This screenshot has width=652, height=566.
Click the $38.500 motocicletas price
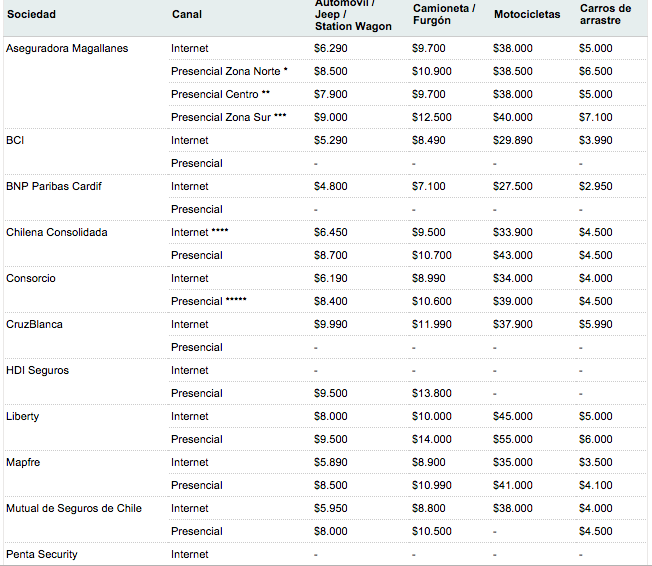[513, 71]
